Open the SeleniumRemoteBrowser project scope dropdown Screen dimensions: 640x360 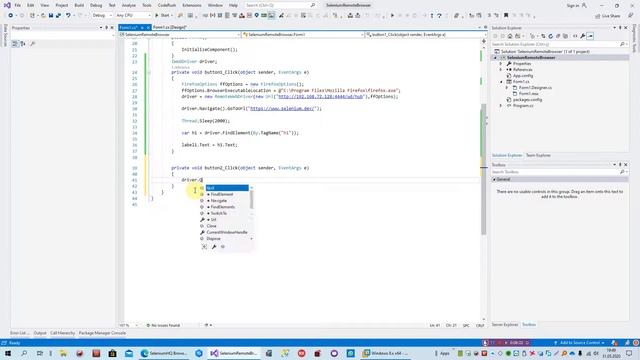pyautogui.click(x=180, y=35)
